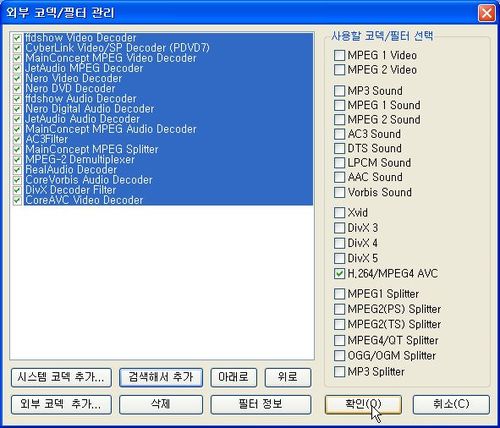Tick the MP3 Splitter checkbox
This screenshot has width=500, height=428.
click(x=339, y=371)
